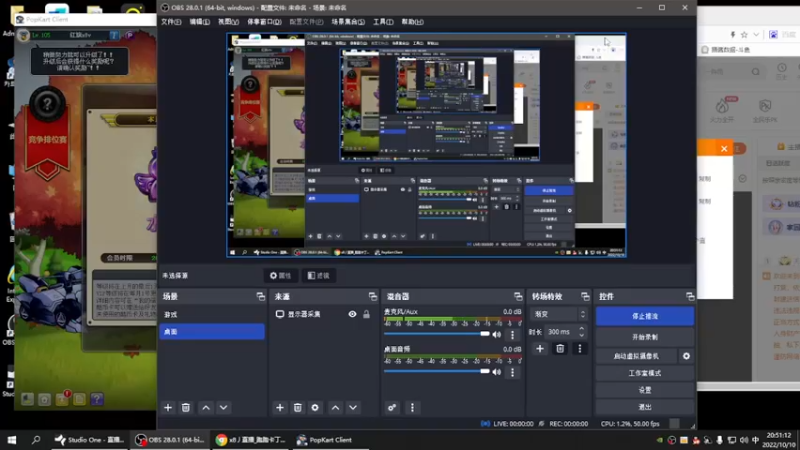Click the 开始录制 (Start Recording) button

pyautogui.click(x=645, y=337)
